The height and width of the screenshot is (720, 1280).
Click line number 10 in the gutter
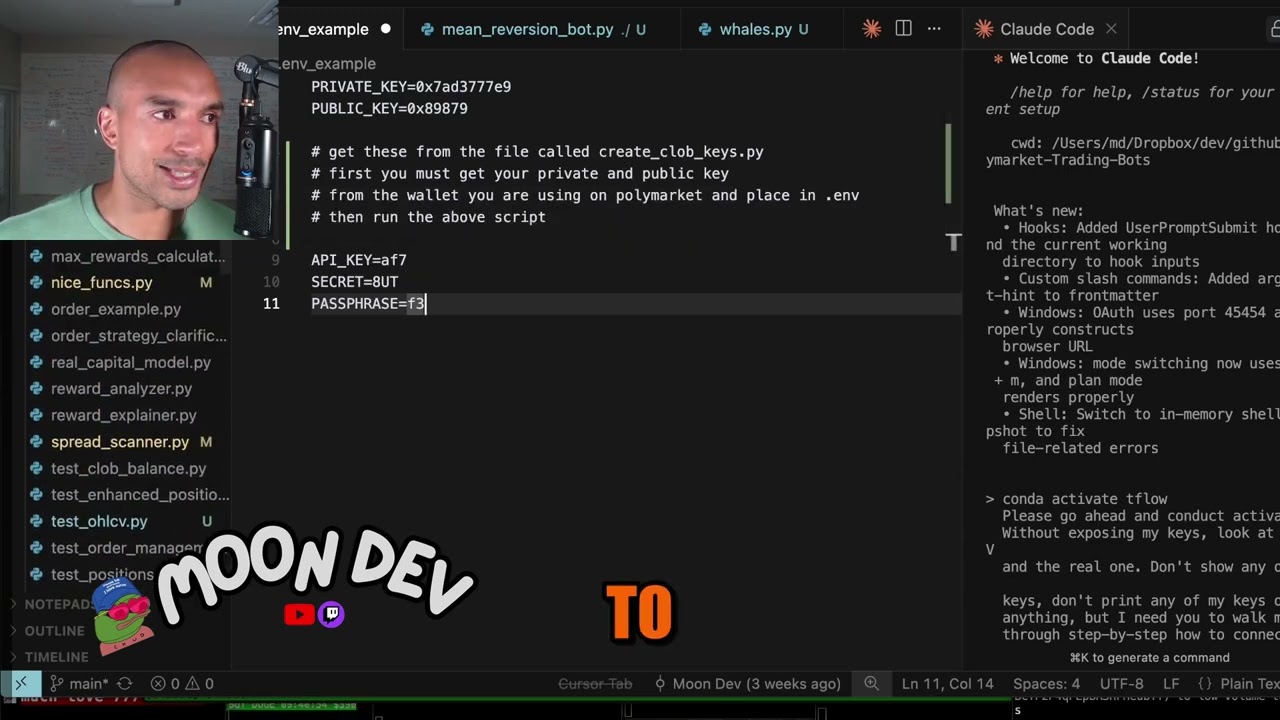click(x=271, y=282)
